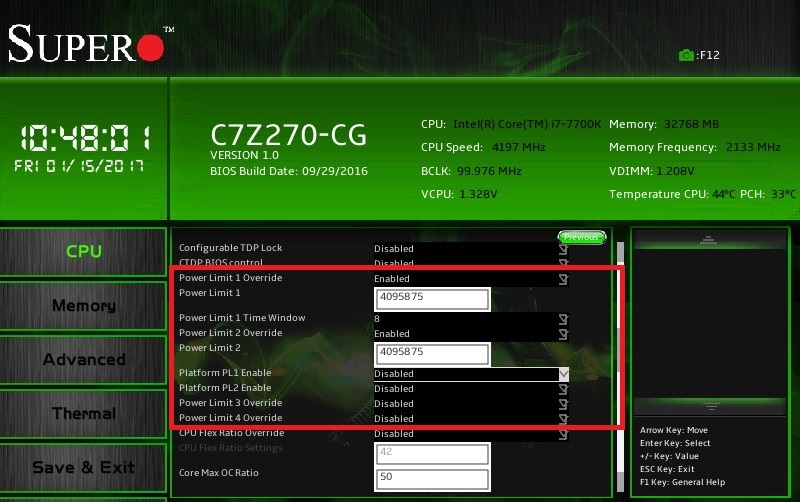Click the Previous button
Screen dimensions: 800x502
click(582, 237)
